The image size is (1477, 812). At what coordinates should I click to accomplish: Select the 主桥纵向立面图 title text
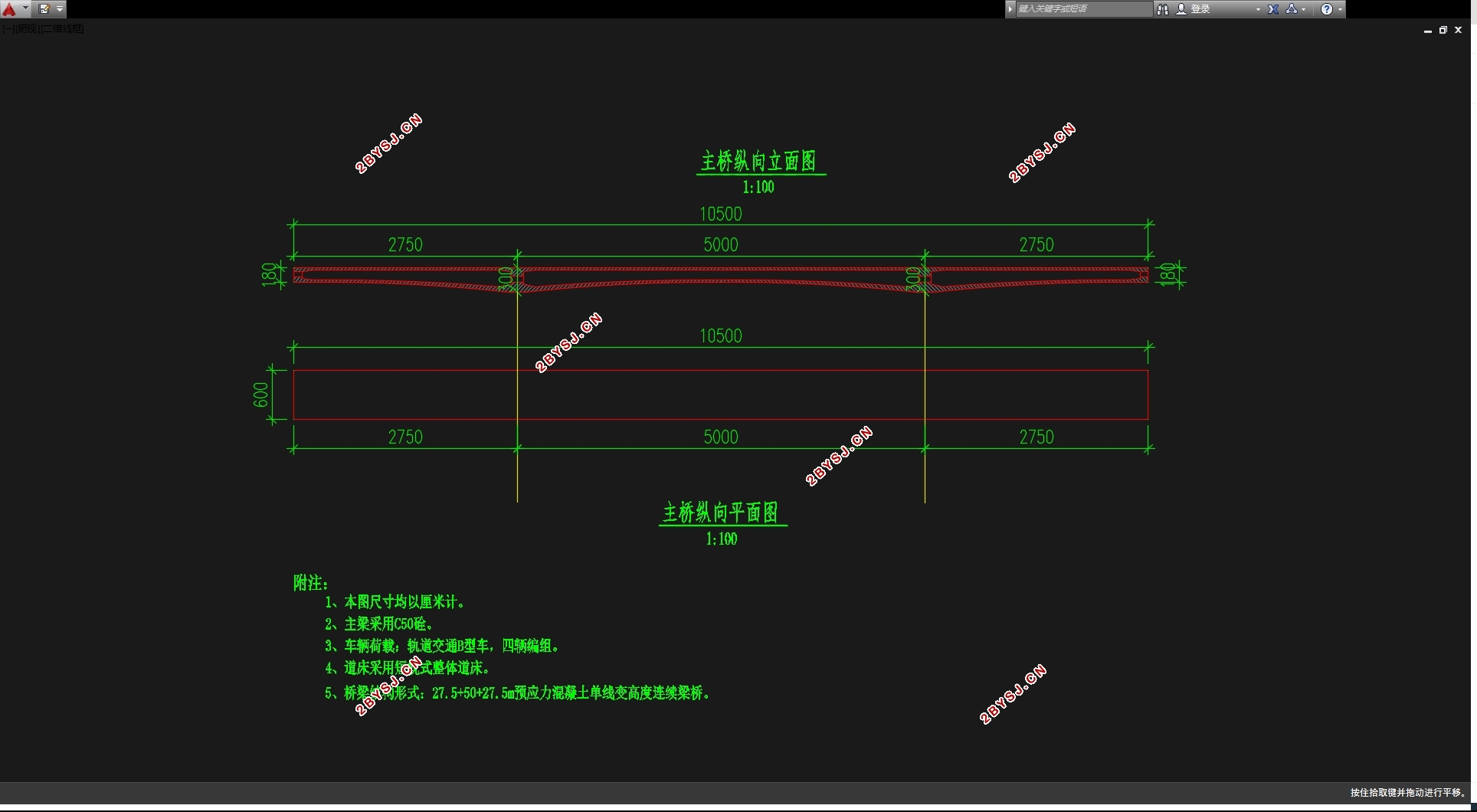coord(759,161)
